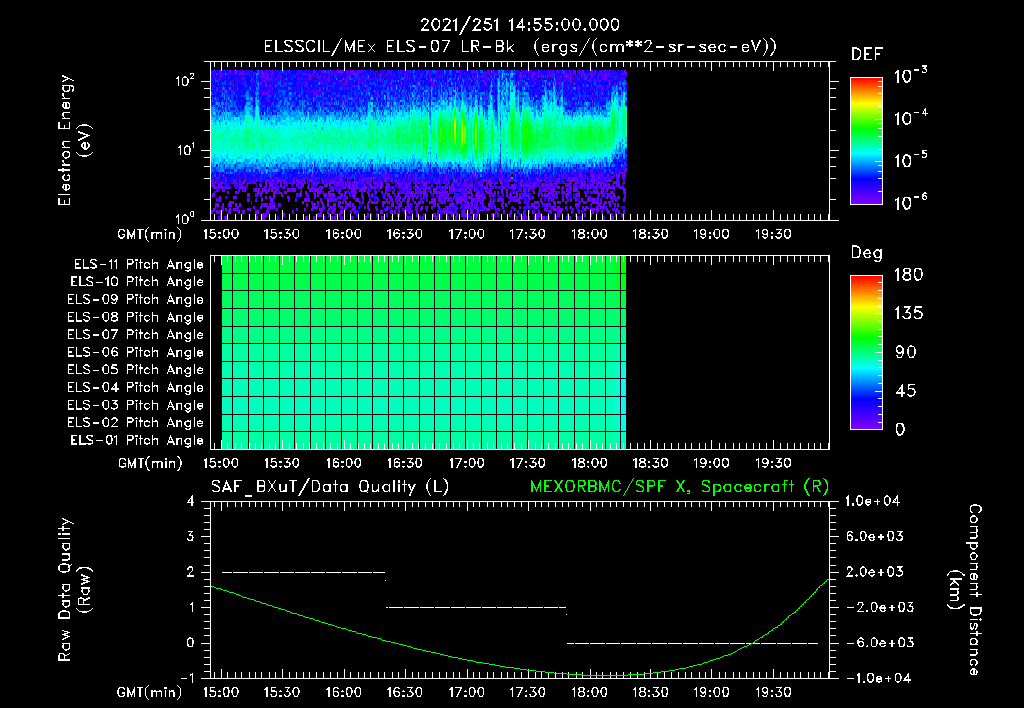
Task: Select the ELS-07 Pitch Angle row label
Action: pos(135,334)
